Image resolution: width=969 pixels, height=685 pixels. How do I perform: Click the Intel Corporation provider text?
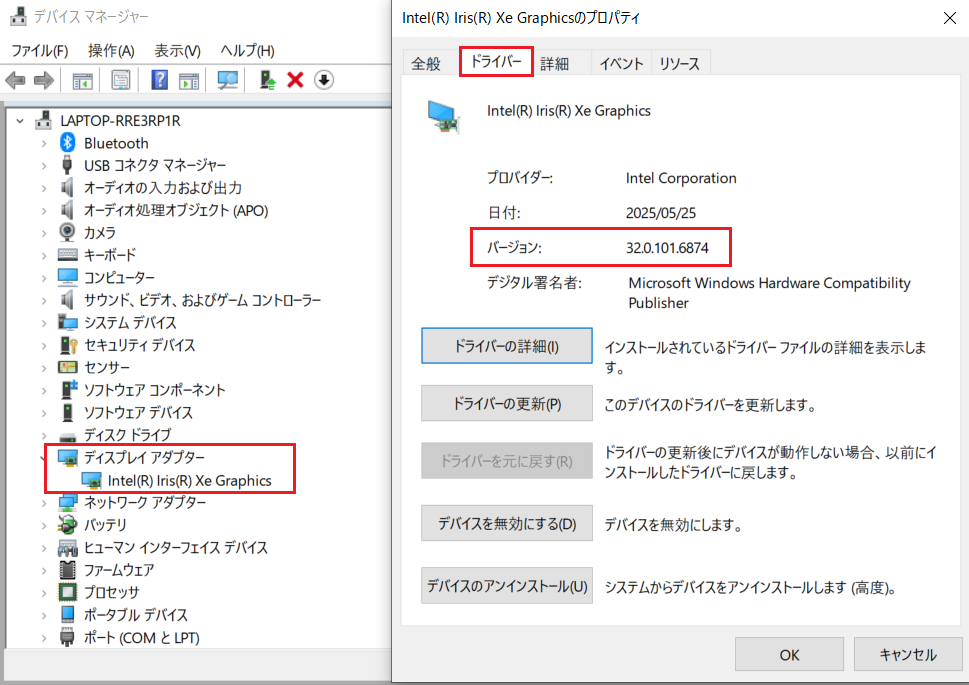[x=681, y=178]
